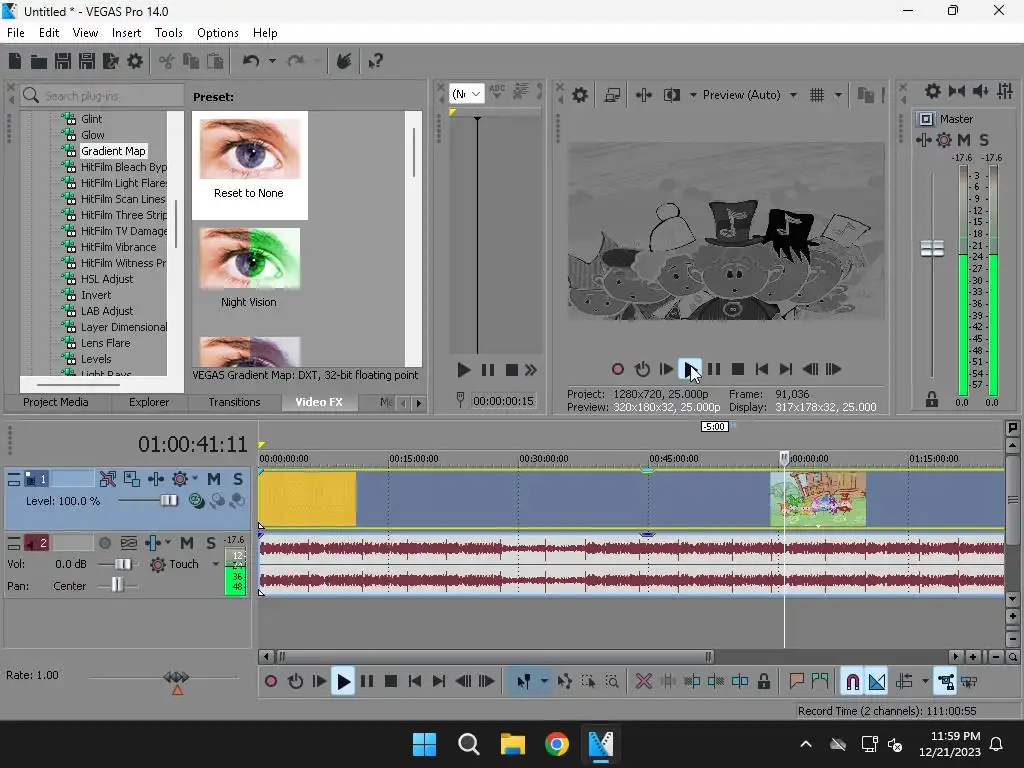Click the zoom edit tool magnifier icon

tap(612, 682)
